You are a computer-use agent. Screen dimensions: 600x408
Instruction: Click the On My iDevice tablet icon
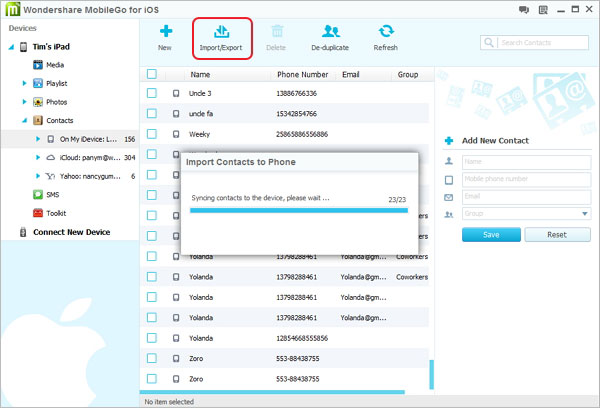coord(51,139)
